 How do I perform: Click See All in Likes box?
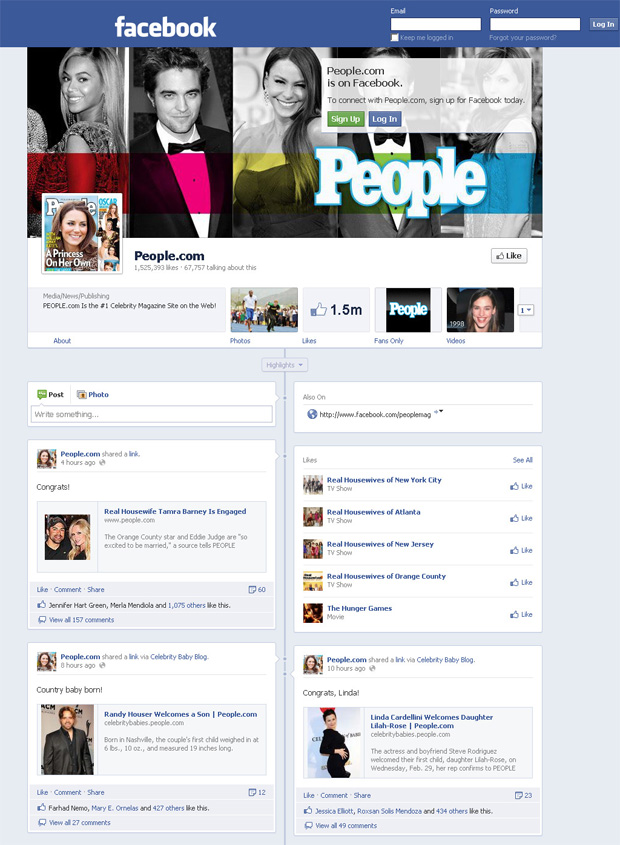pyautogui.click(x=522, y=460)
